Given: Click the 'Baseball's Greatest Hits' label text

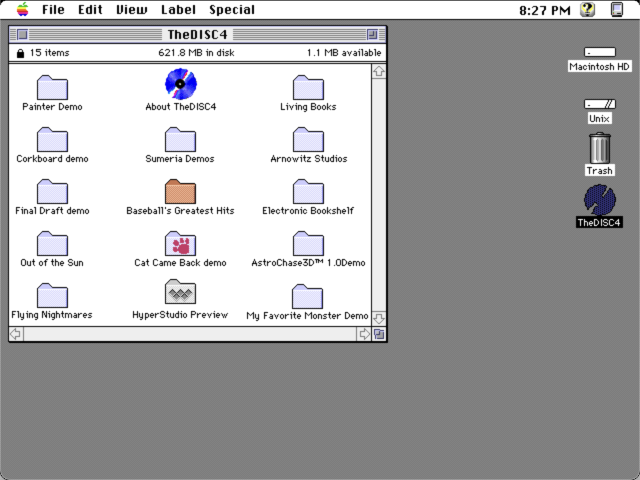Looking at the screenshot, I should (x=180, y=211).
